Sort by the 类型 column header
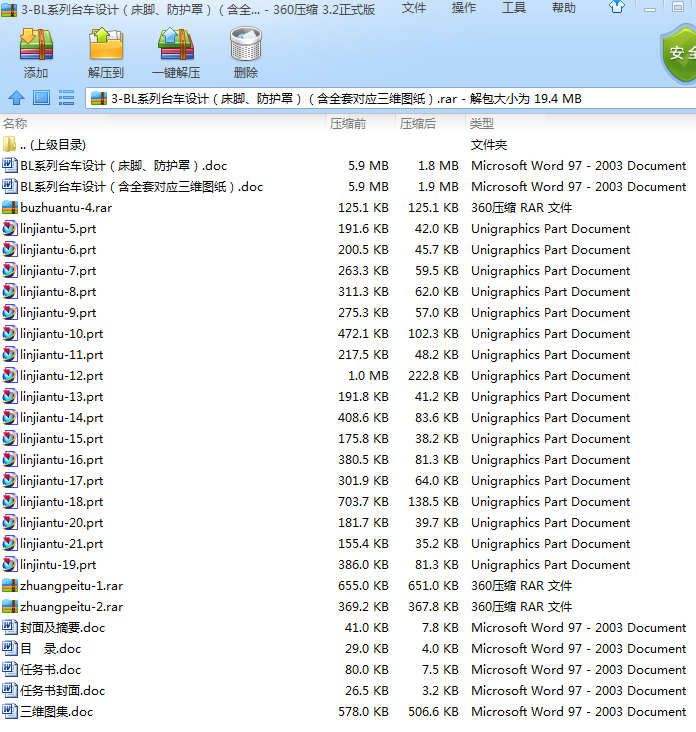 [482, 123]
